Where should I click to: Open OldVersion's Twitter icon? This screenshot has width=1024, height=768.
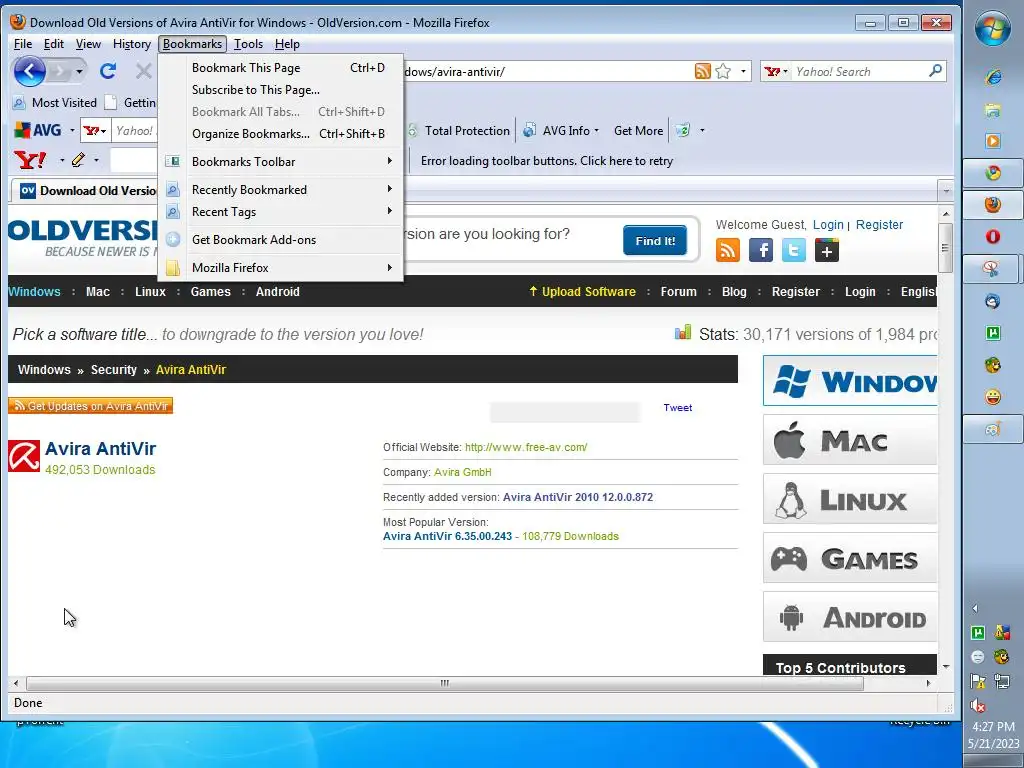[793, 250]
